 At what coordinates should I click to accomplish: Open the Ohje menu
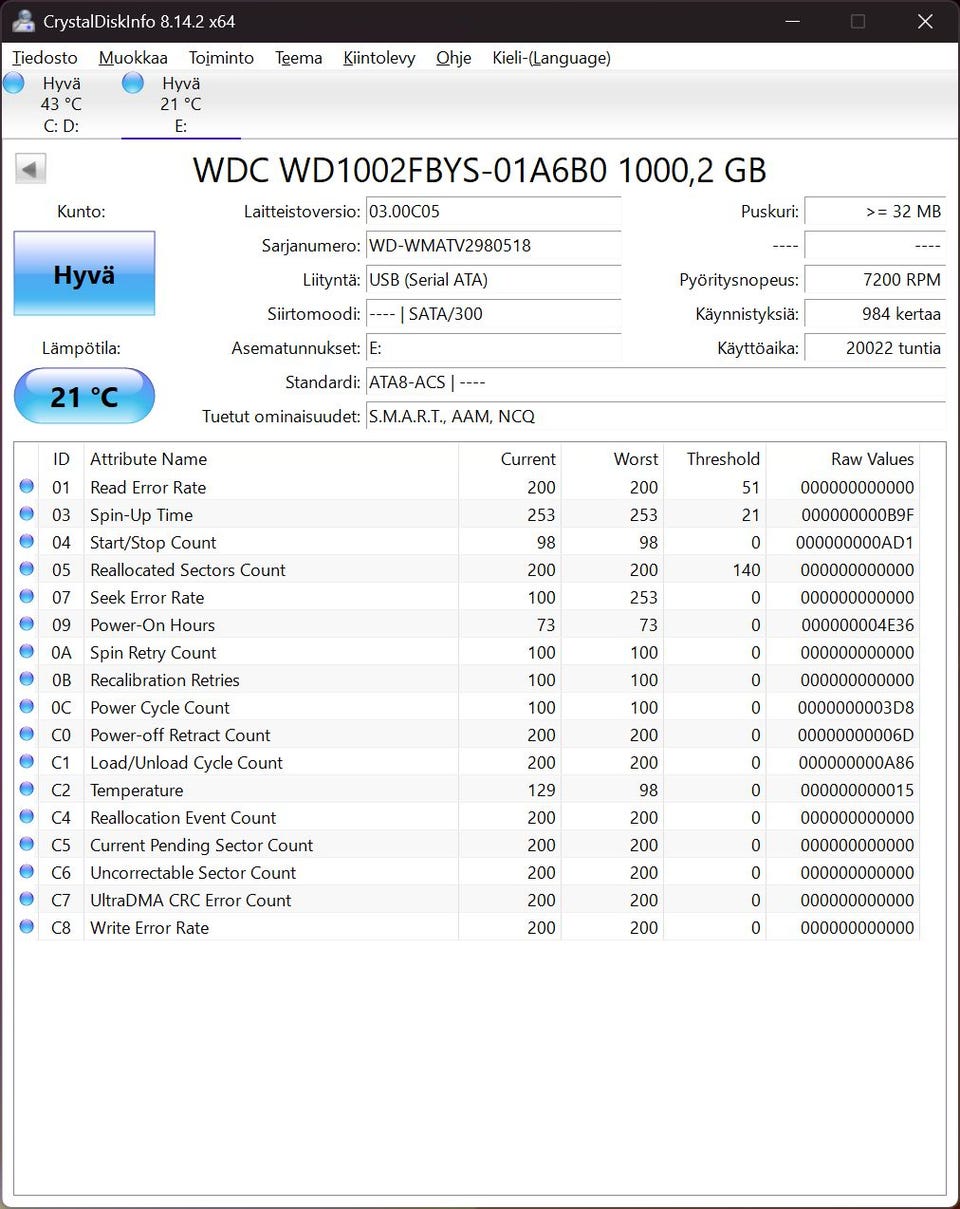pos(454,58)
